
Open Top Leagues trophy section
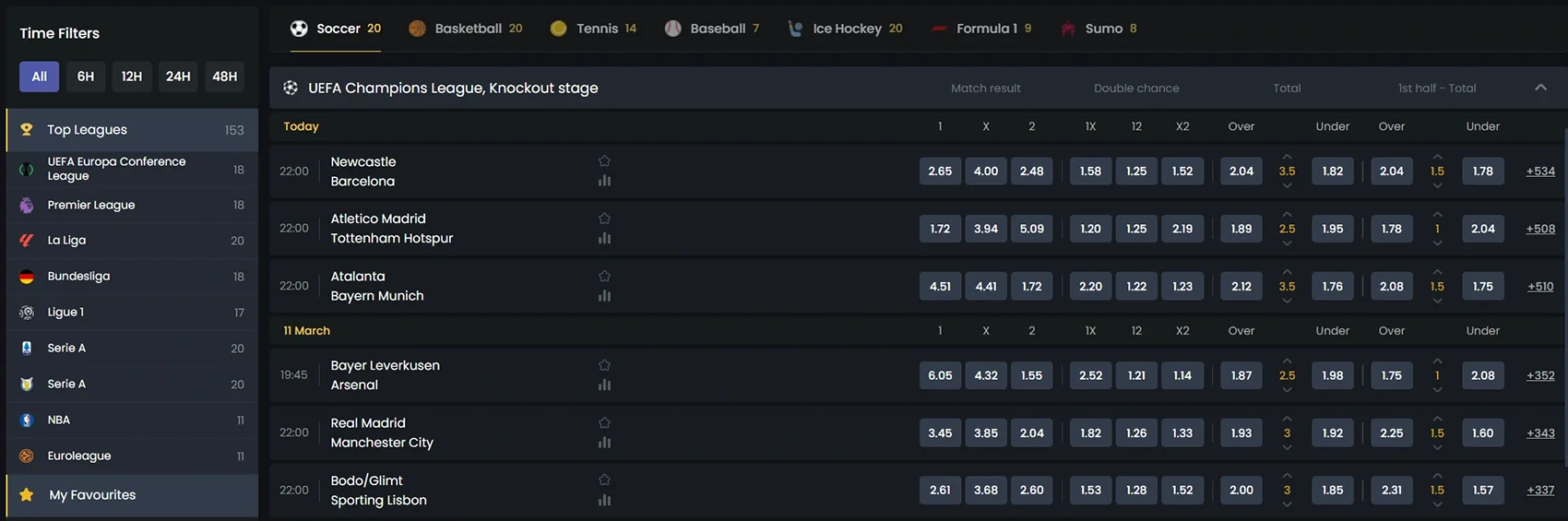(x=132, y=130)
